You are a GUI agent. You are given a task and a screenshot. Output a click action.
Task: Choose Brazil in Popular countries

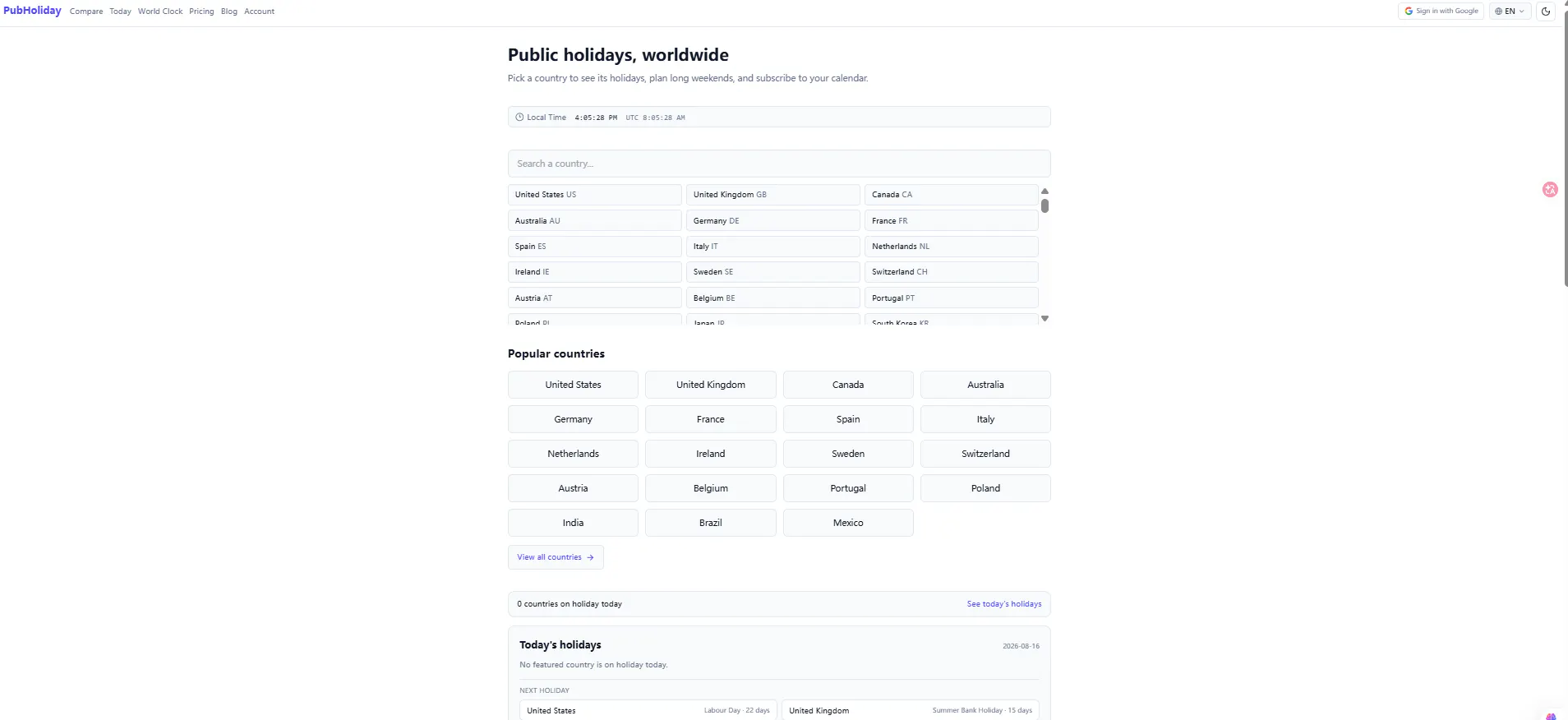[x=711, y=523]
